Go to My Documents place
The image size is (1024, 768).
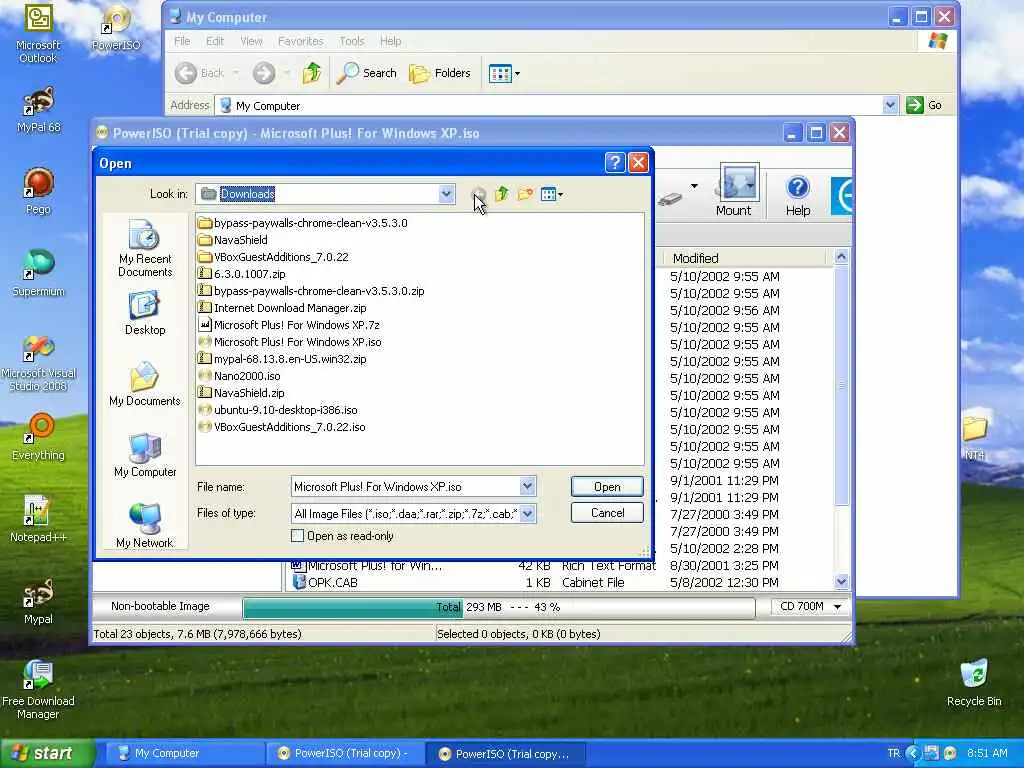pos(144,385)
